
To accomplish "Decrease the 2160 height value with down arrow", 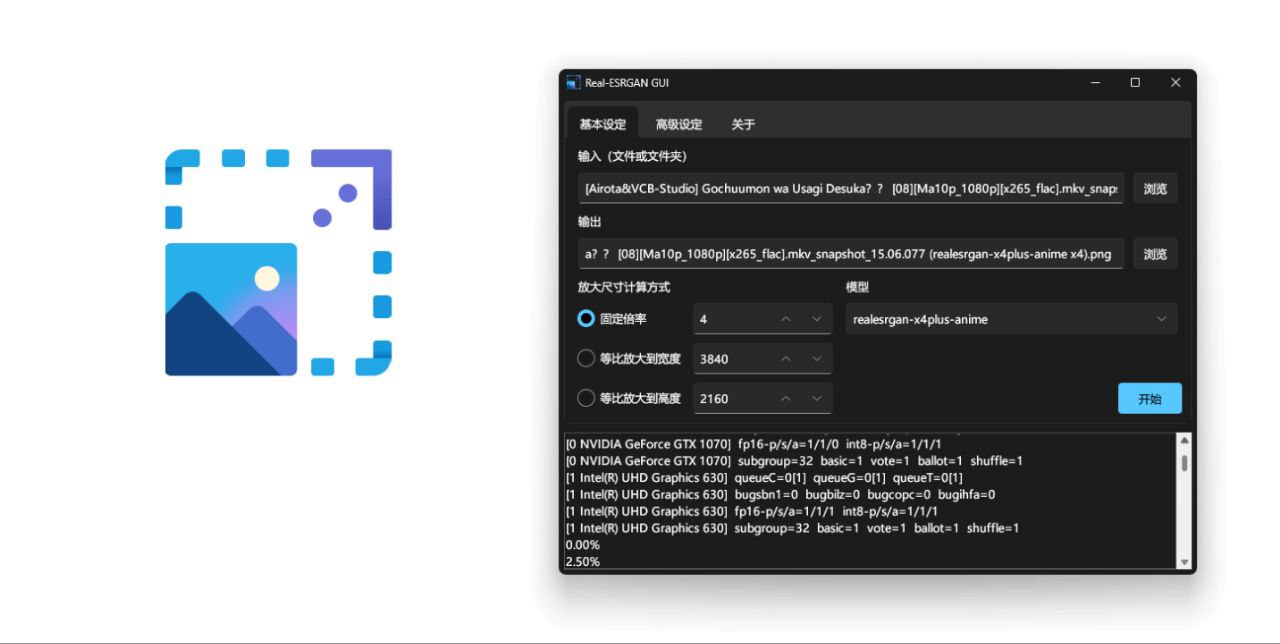I will pos(816,398).
